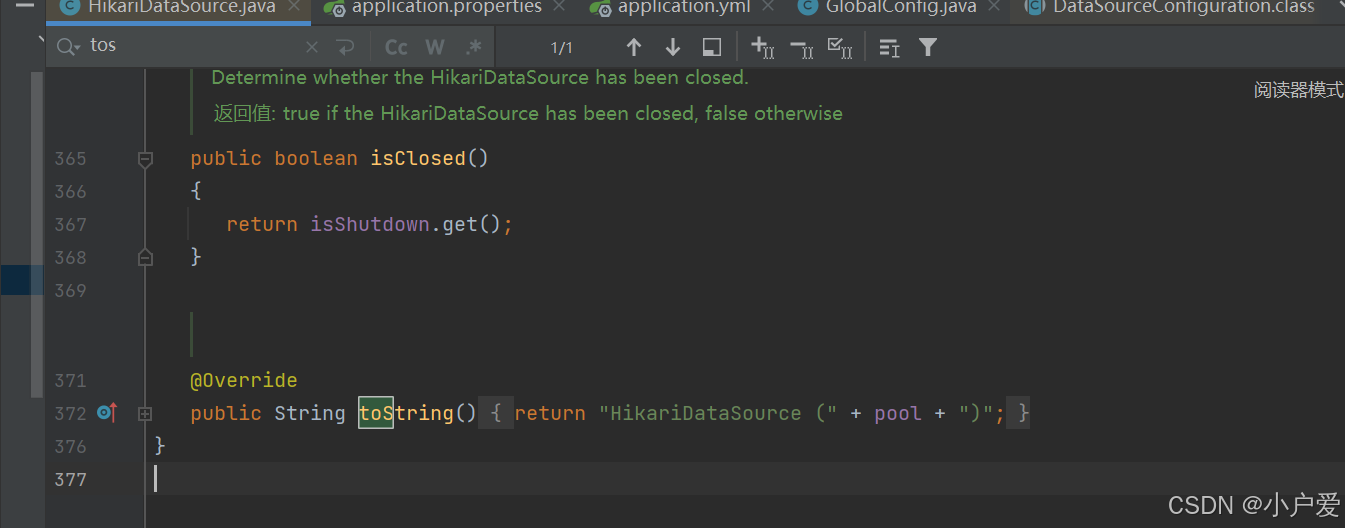Click the highlighted 'toString' method name

coord(417,413)
